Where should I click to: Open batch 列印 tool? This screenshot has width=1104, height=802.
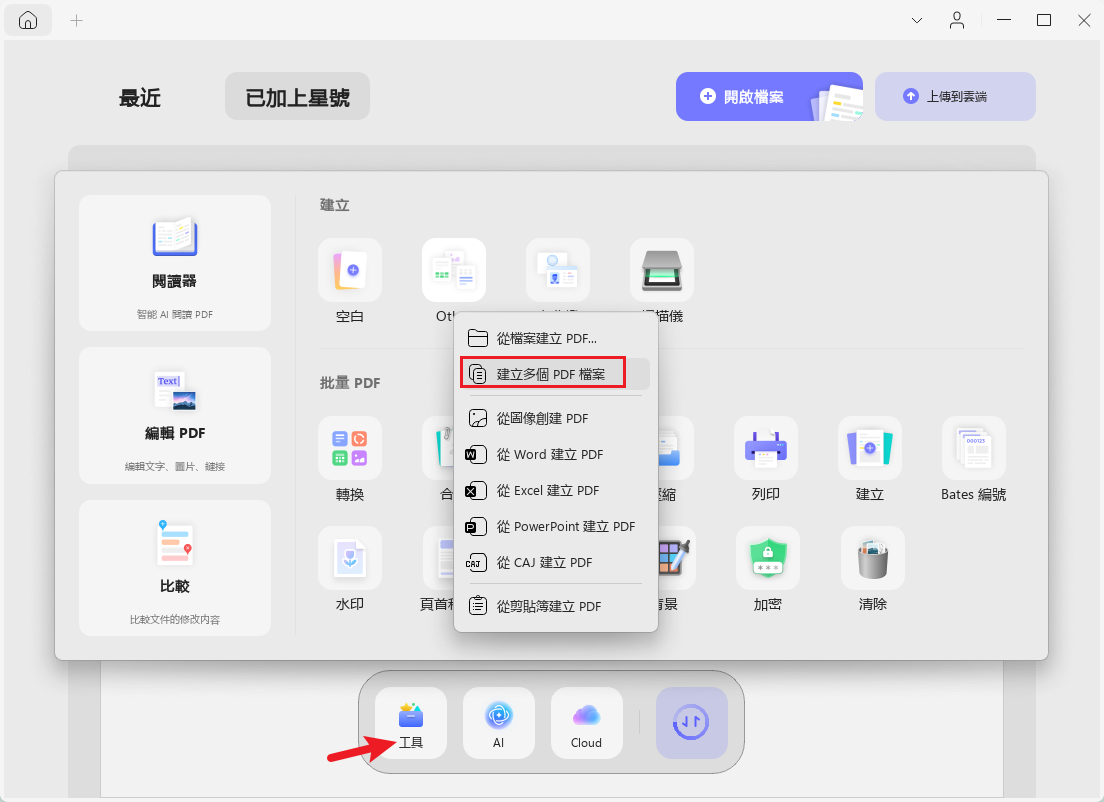(x=765, y=449)
